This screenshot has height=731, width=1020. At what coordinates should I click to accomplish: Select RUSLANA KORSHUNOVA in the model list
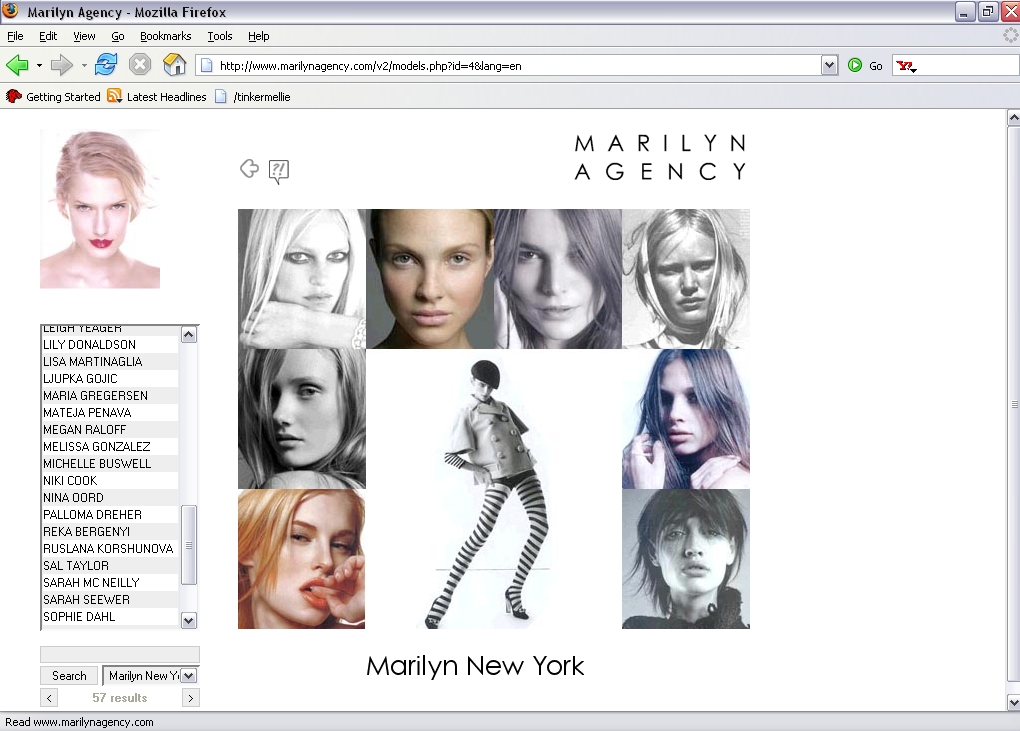(x=110, y=548)
